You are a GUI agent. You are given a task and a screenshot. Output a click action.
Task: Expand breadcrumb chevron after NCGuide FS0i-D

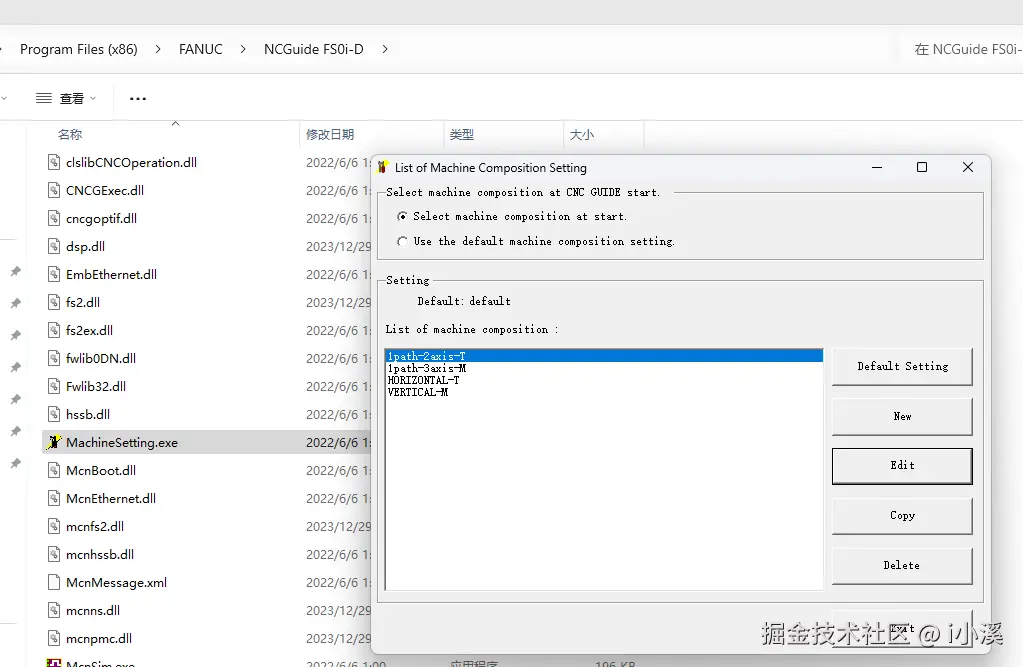[x=385, y=50]
